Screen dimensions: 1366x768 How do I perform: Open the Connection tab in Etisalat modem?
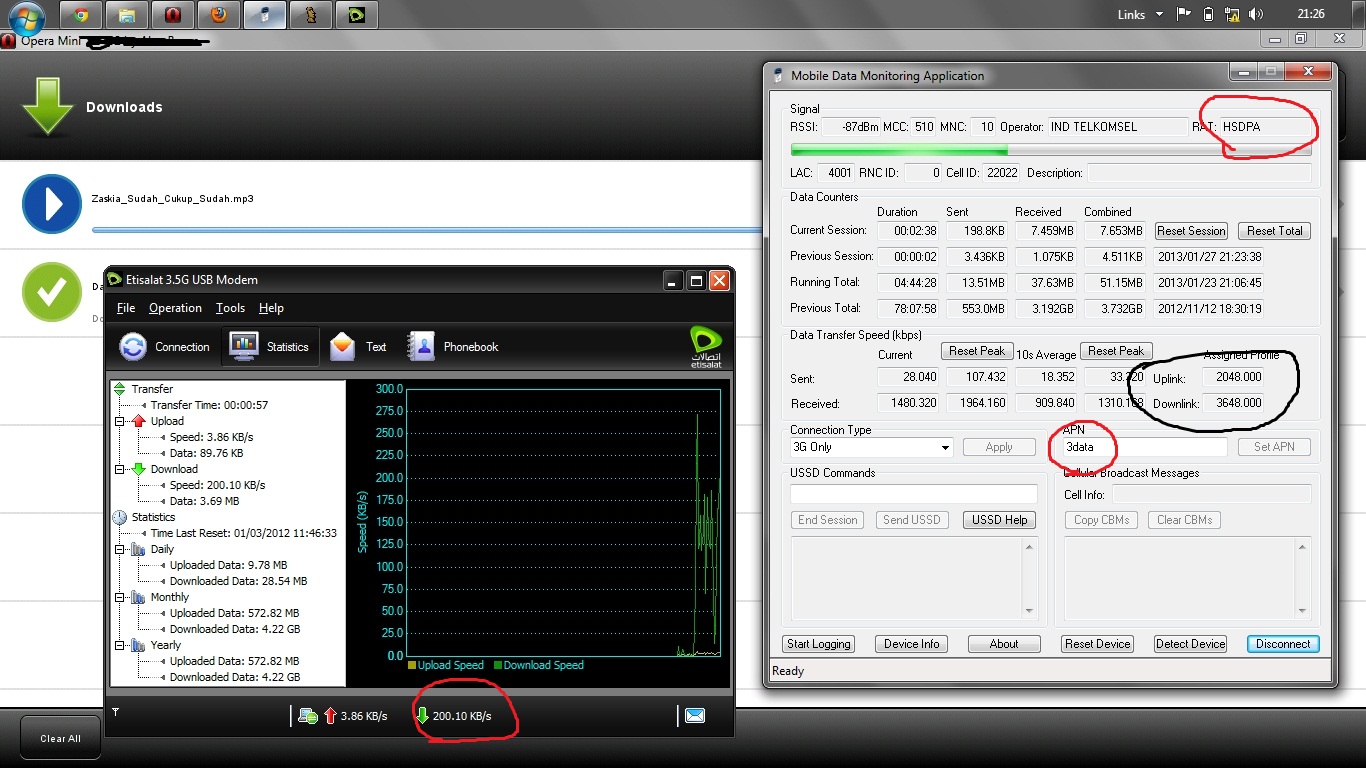coord(165,347)
